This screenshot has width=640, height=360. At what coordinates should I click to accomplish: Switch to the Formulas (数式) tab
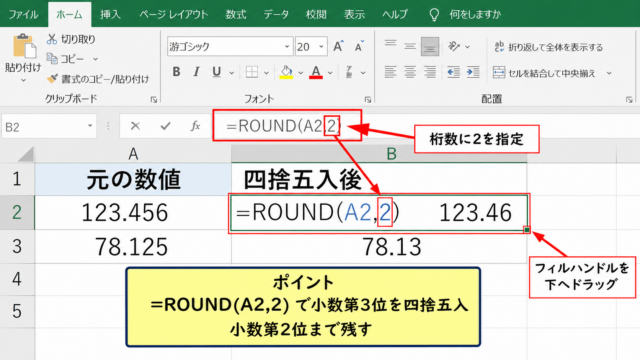236,14
